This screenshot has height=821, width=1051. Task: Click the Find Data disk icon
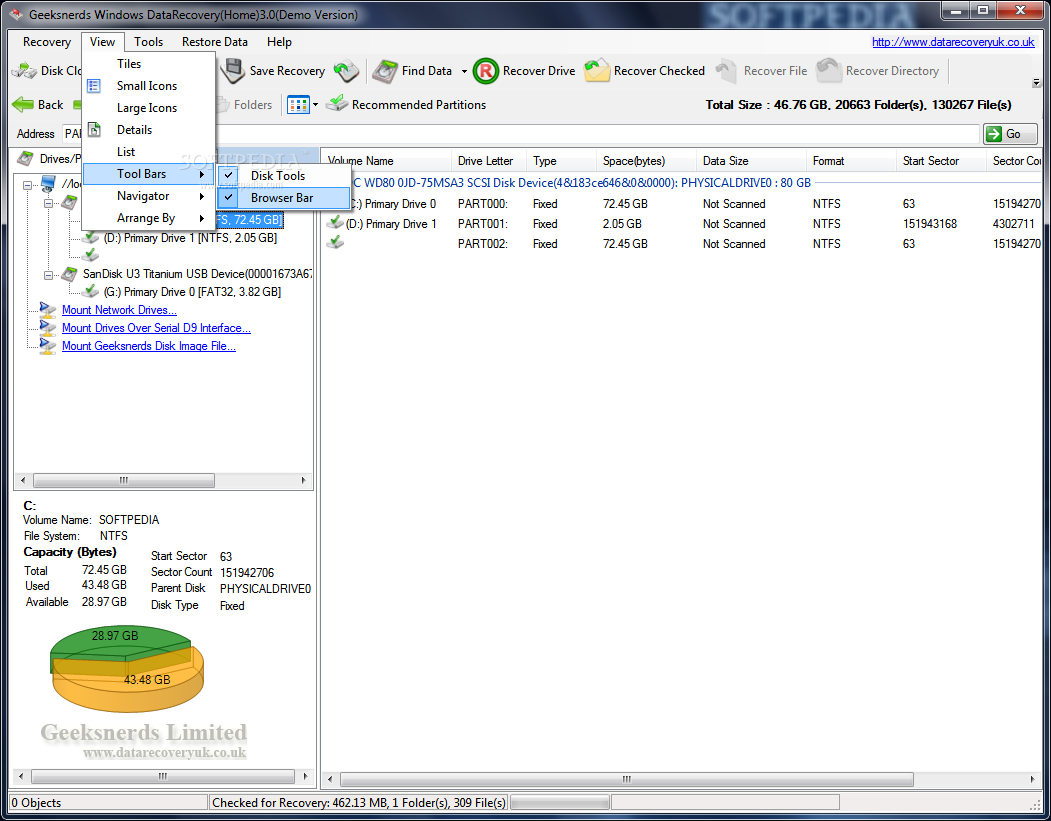click(x=385, y=71)
